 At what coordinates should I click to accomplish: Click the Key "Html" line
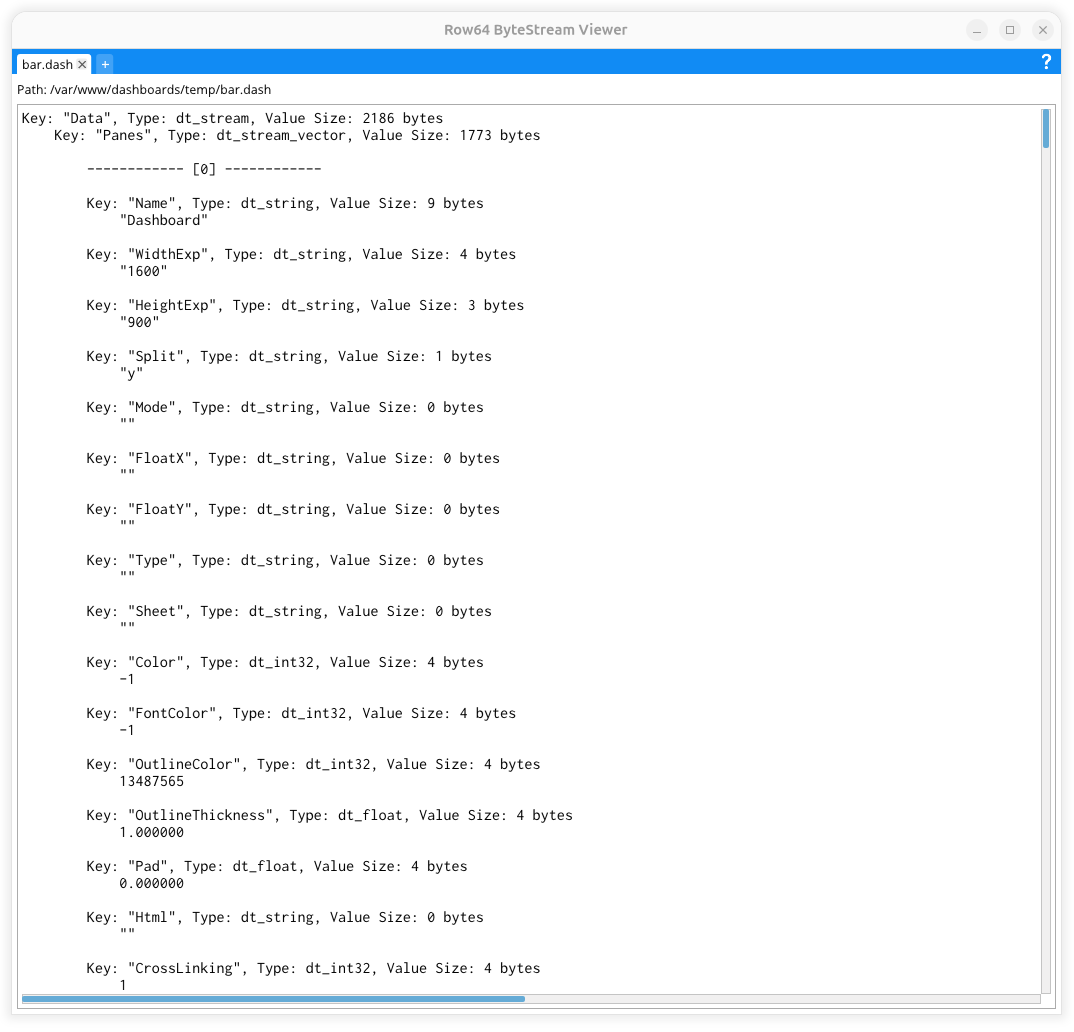285,918
